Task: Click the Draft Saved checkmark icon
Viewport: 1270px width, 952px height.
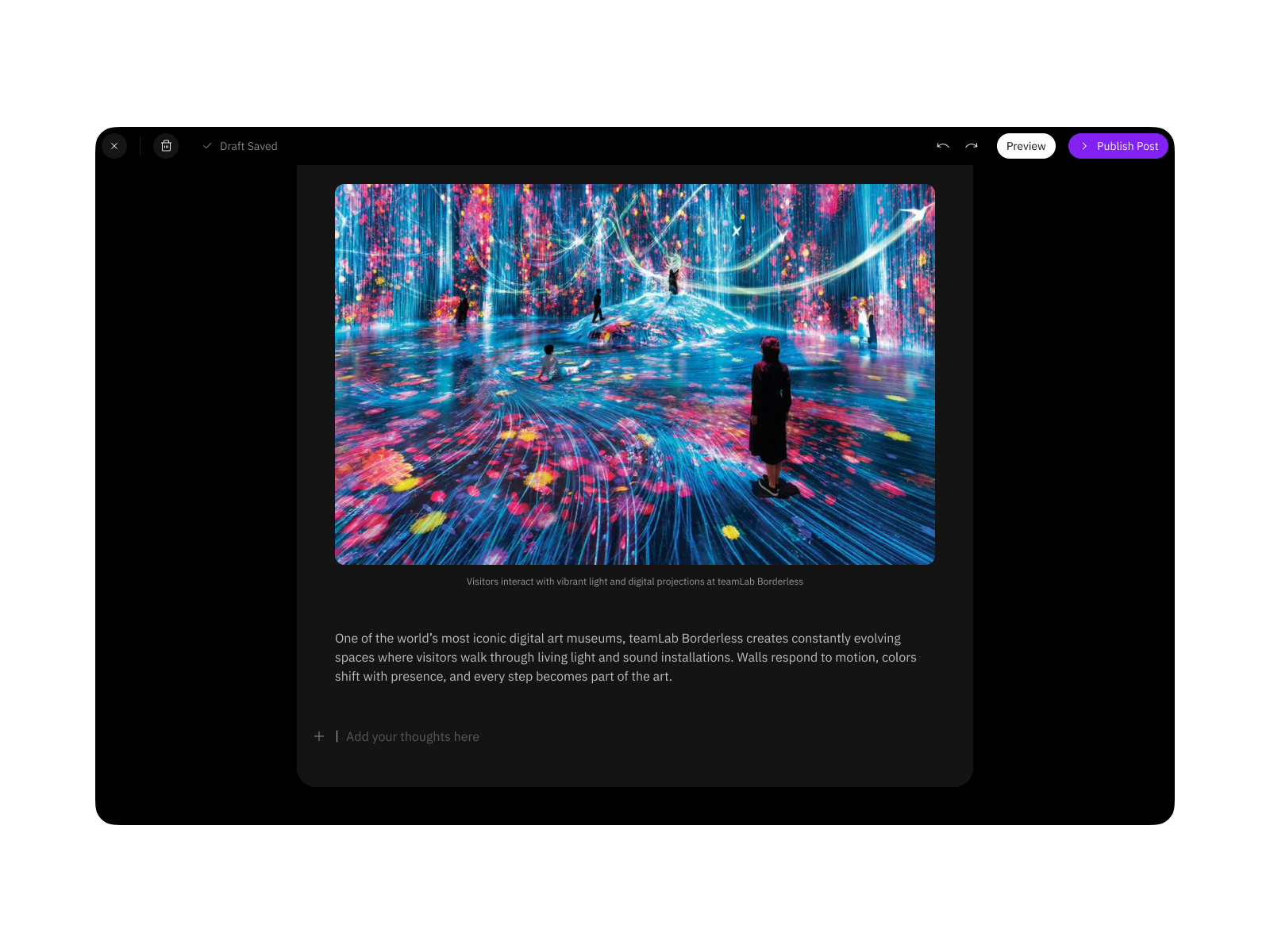Action: 207,146
